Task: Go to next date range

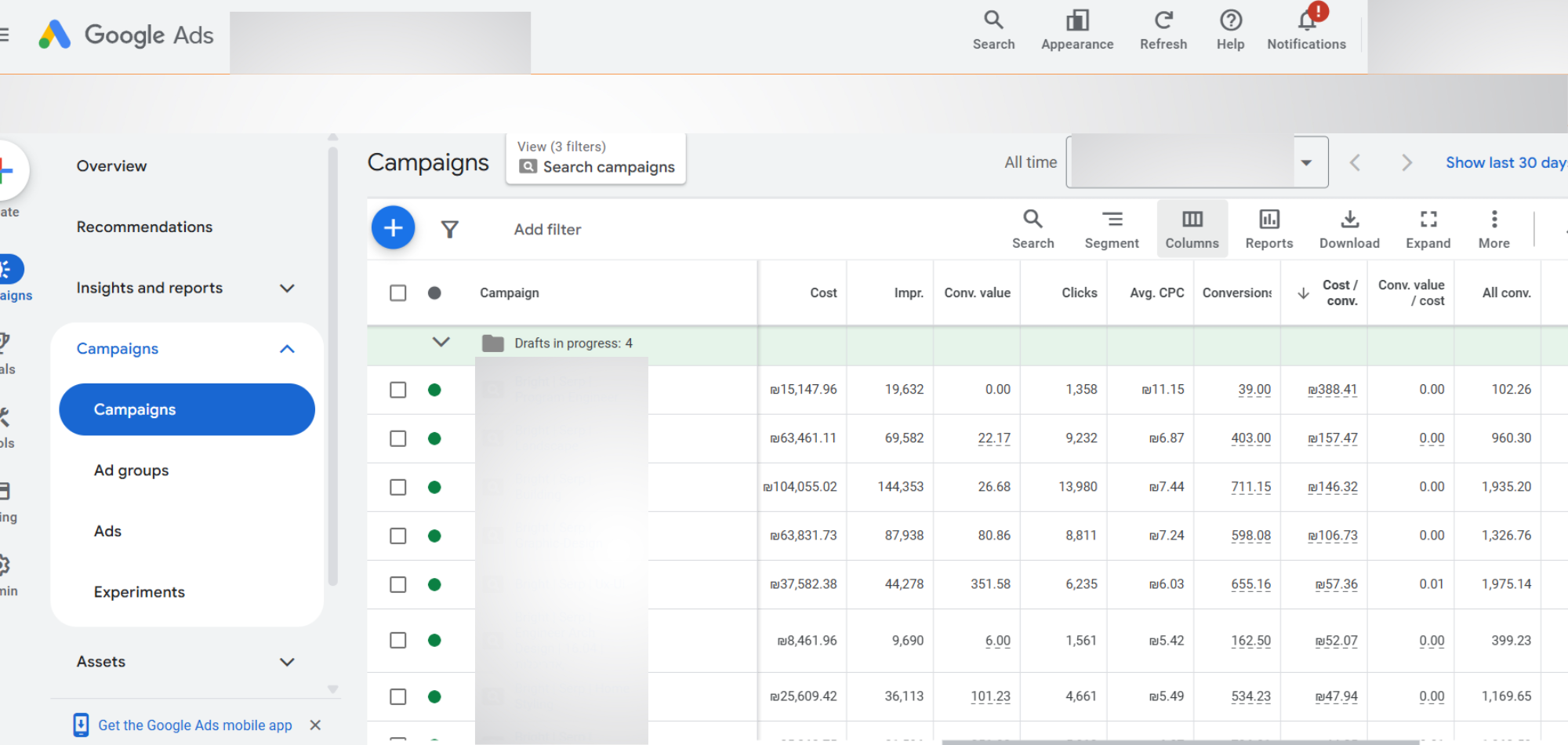Action: click(1406, 162)
